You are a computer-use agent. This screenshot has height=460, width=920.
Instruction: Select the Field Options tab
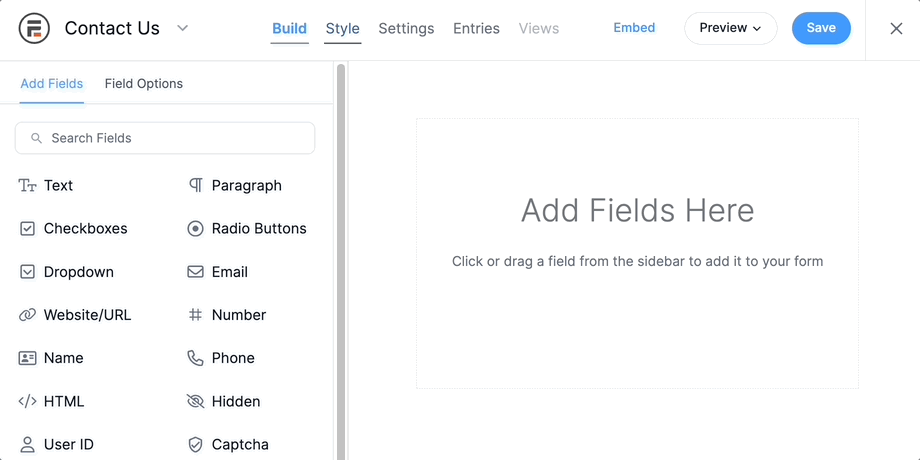[144, 83]
